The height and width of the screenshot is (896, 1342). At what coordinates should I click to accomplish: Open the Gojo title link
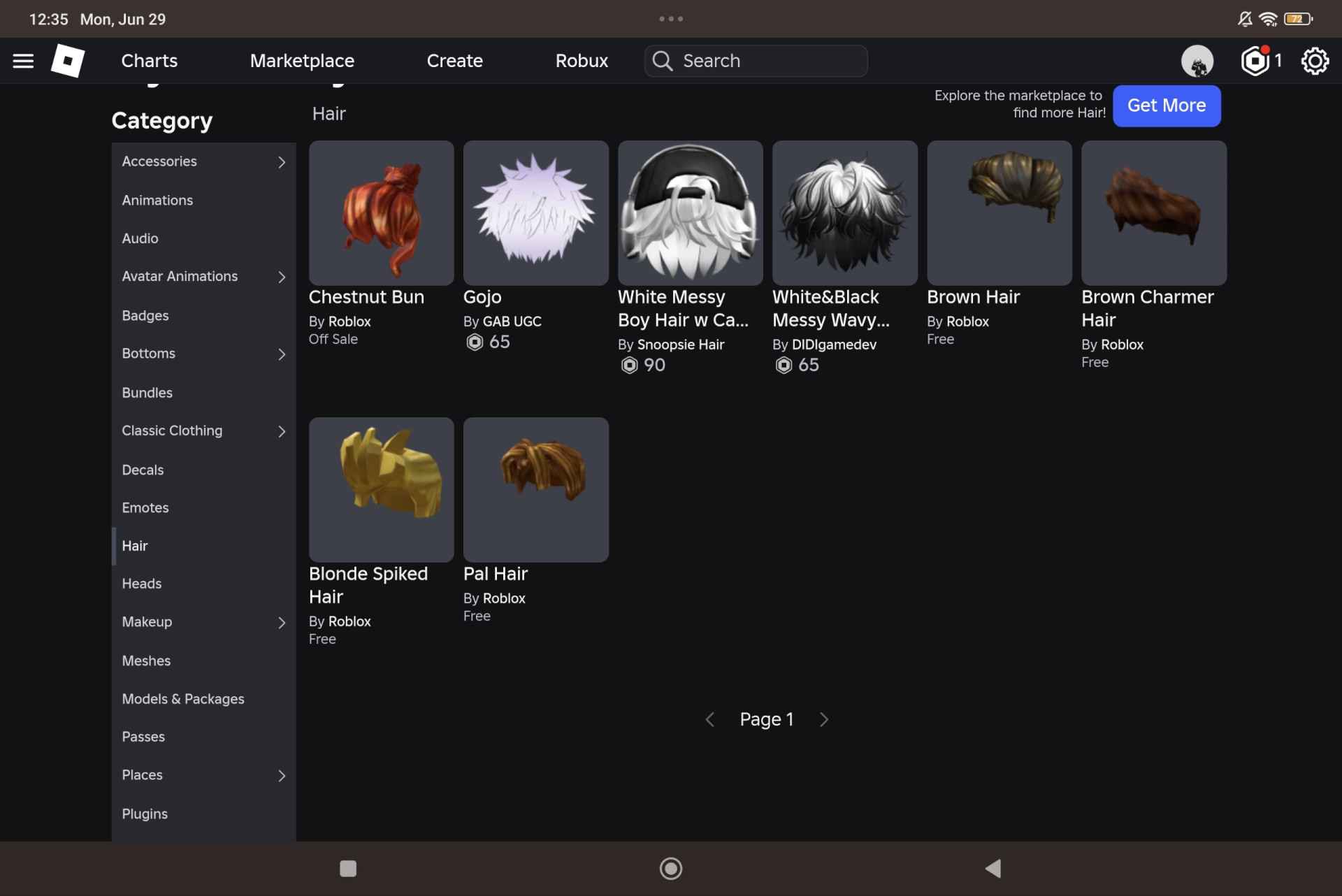[482, 298]
